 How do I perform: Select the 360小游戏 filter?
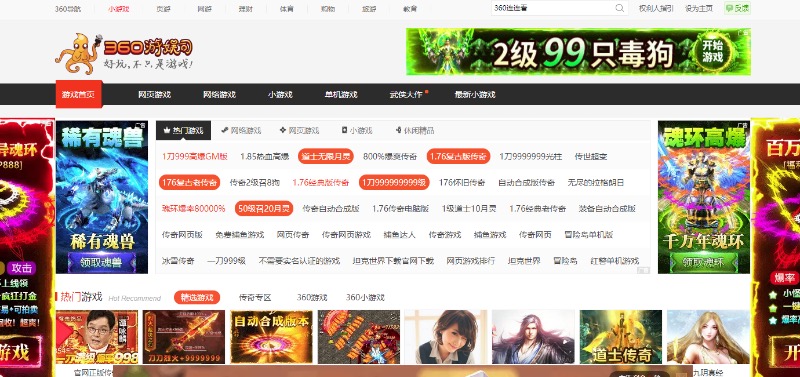coord(365,297)
